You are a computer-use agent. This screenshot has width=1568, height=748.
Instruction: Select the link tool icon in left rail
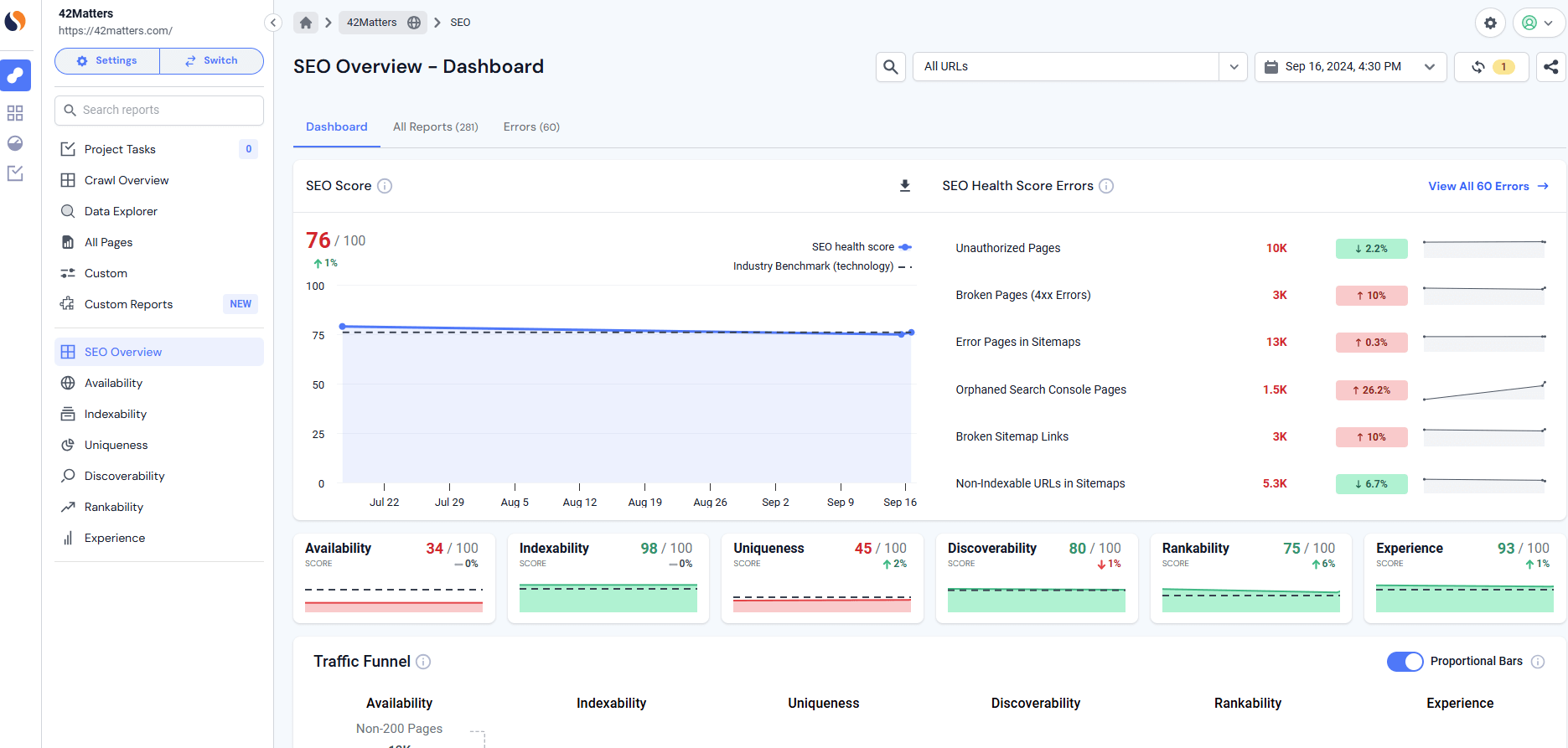[15, 75]
